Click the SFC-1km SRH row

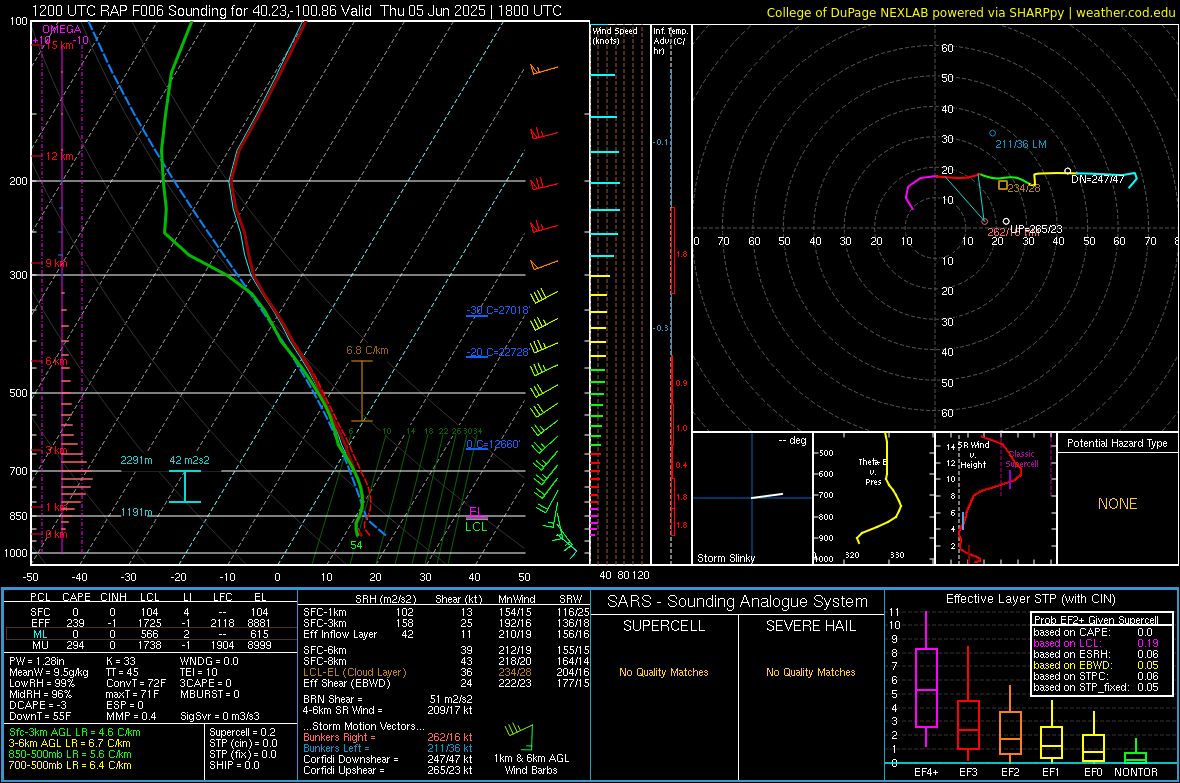tap(446, 612)
